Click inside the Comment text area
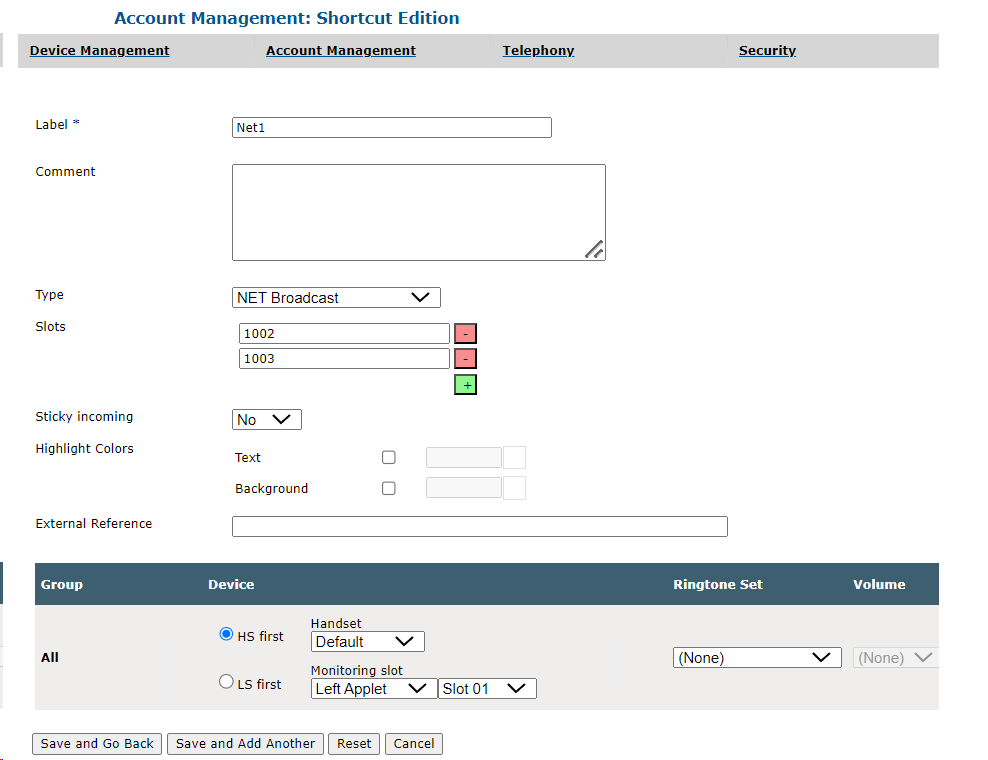The width and height of the screenshot is (988, 760). click(419, 212)
